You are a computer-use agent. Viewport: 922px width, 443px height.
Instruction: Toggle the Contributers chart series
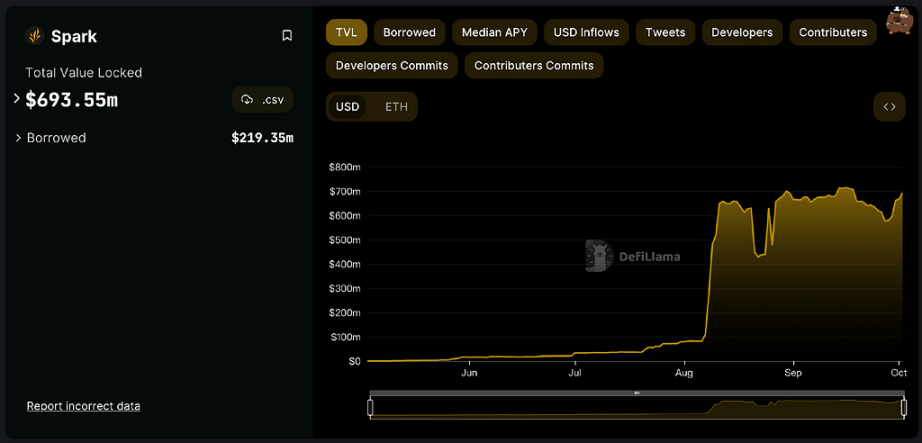click(x=833, y=32)
